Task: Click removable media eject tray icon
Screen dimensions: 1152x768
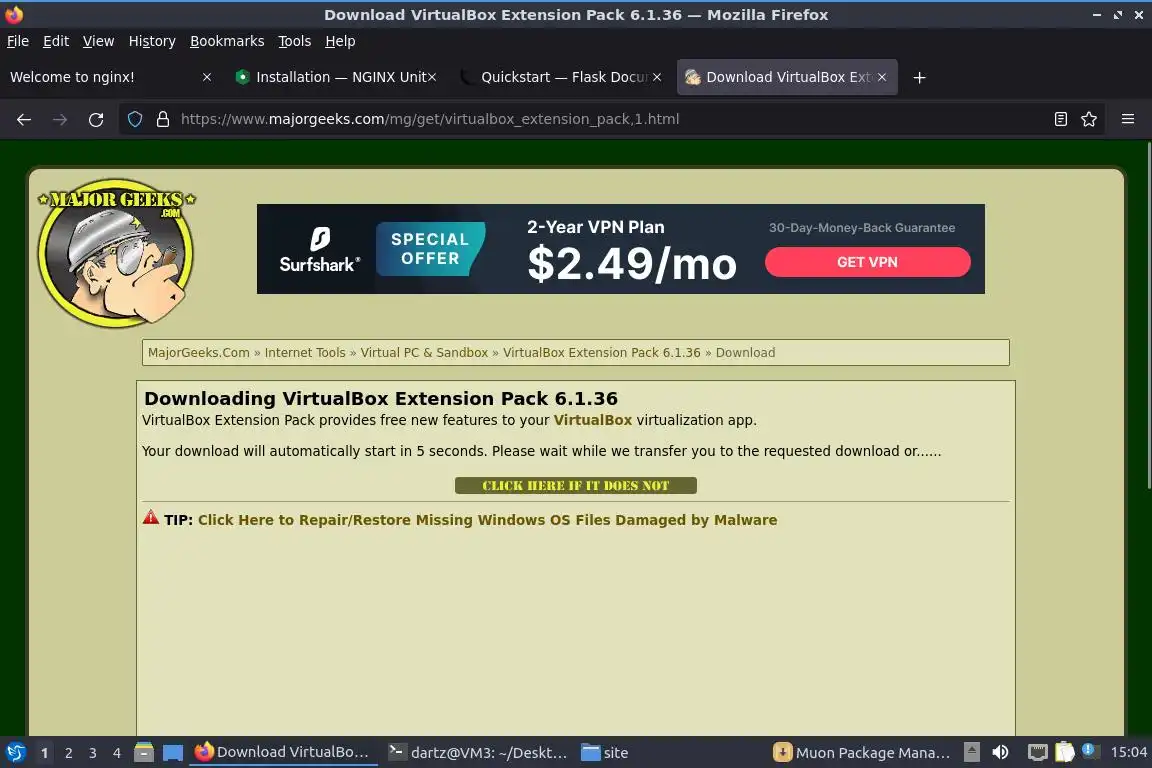Action: [972, 752]
